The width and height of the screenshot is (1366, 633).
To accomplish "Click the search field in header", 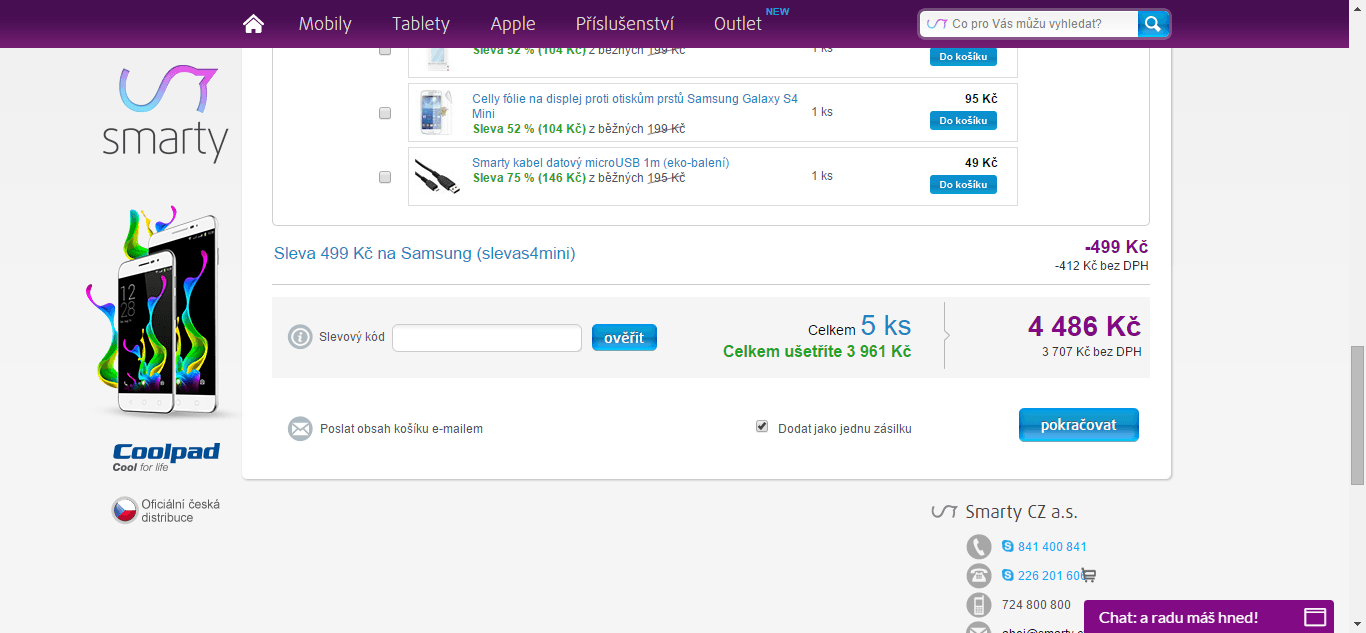I will click(1030, 24).
